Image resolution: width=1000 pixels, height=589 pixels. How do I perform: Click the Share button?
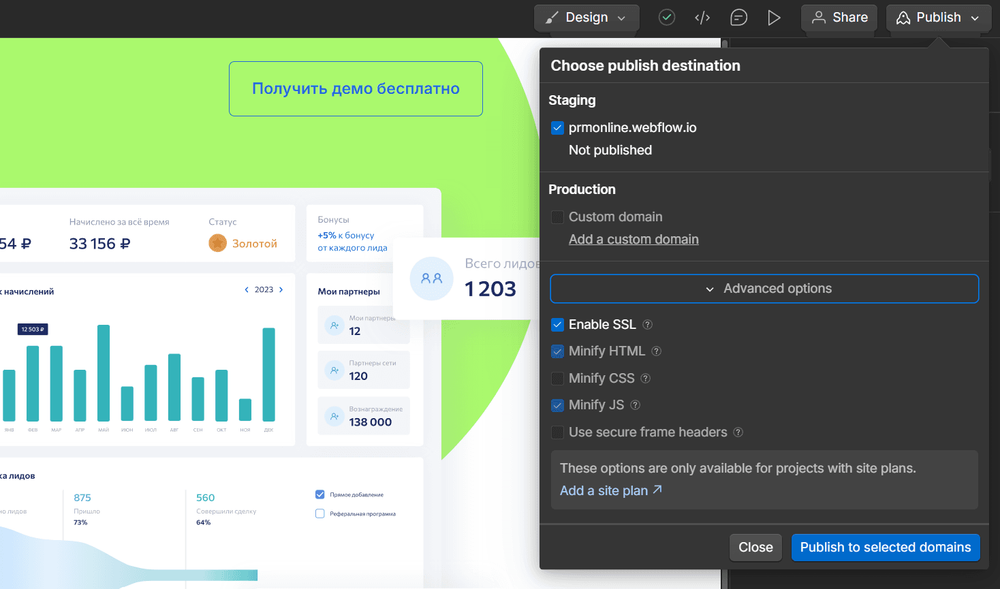[839, 17]
